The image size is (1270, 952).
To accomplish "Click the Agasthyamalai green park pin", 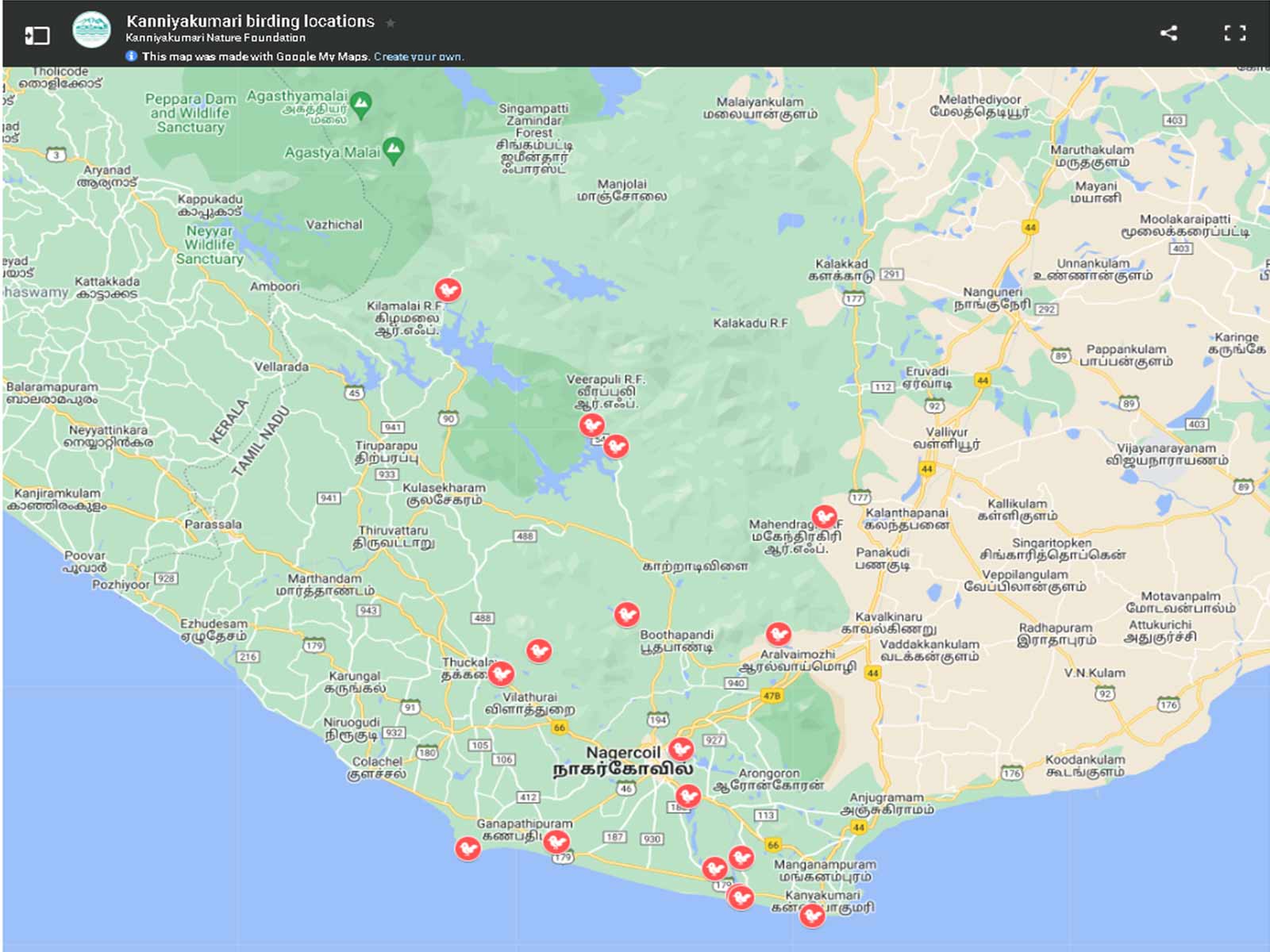I will [361, 105].
